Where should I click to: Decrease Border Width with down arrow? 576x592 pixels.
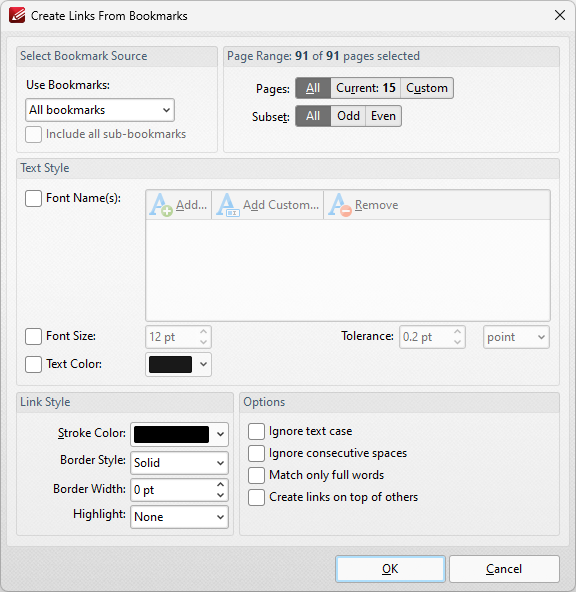click(221, 495)
